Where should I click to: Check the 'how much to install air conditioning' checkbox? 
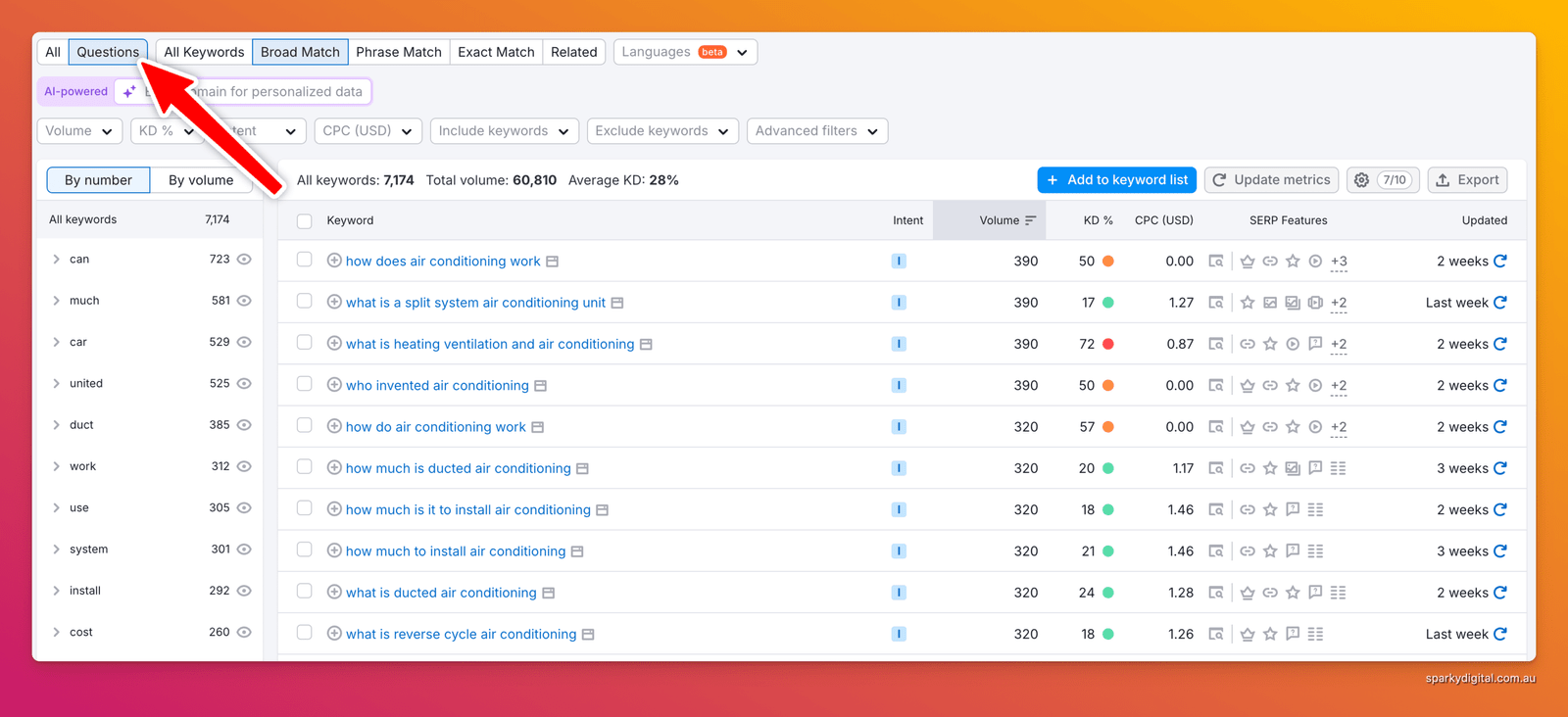click(305, 550)
